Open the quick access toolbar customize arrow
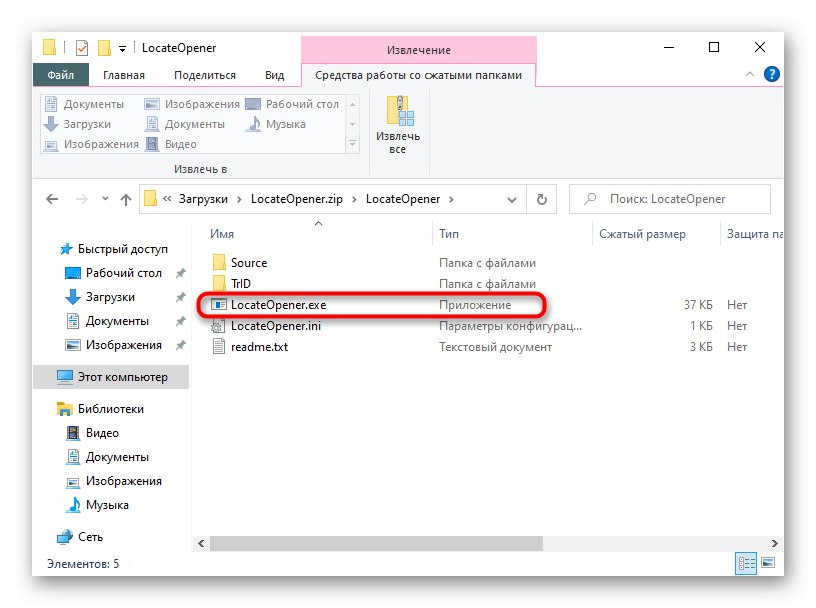816x608 pixels. pos(122,48)
